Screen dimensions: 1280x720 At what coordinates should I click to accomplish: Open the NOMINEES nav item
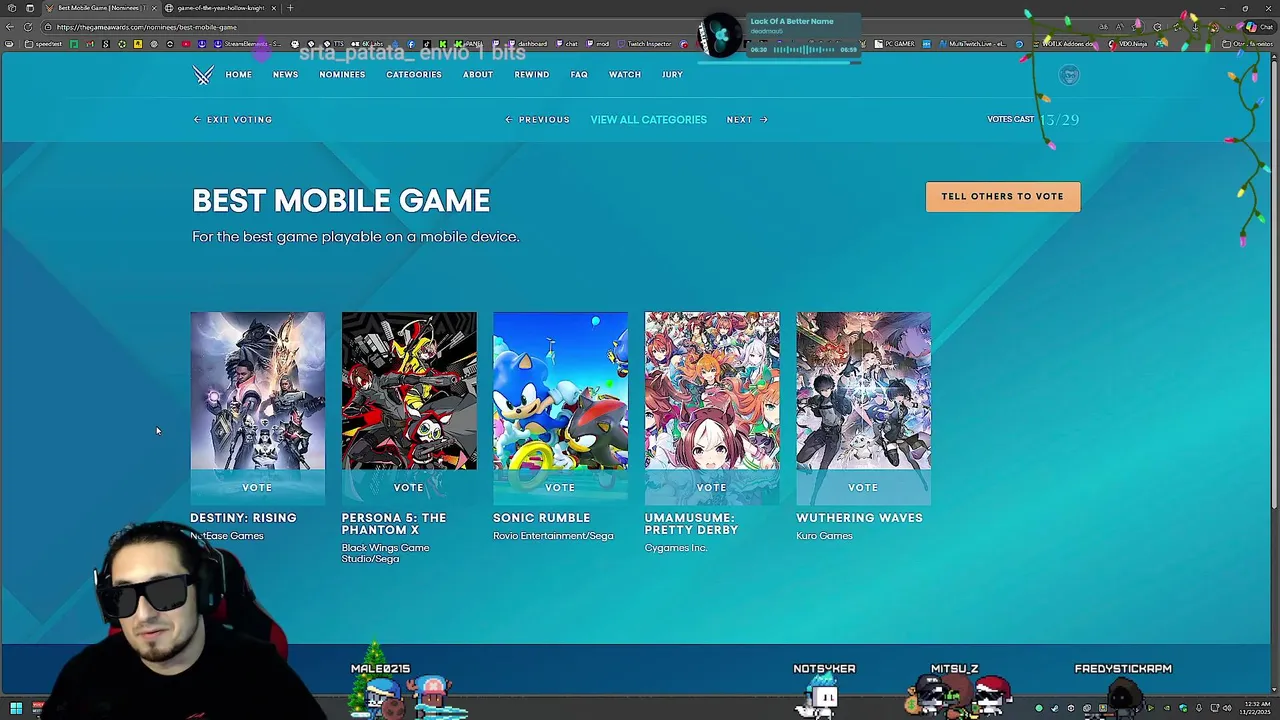pos(342,75)
